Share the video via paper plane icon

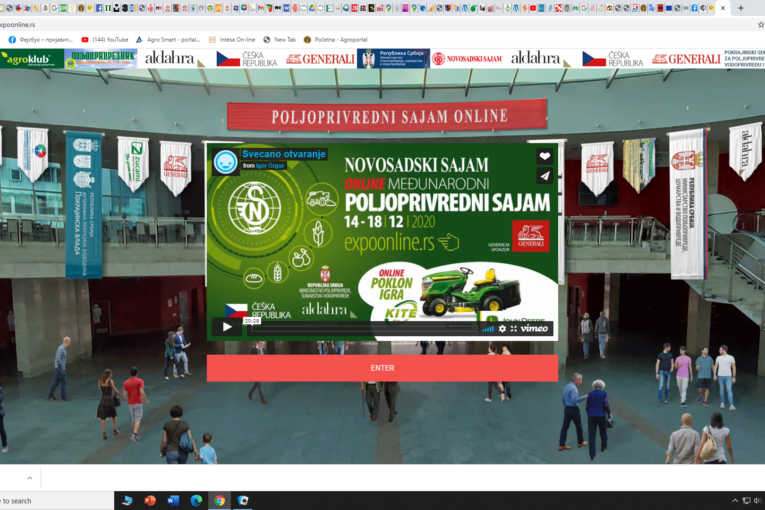[544, 176]
